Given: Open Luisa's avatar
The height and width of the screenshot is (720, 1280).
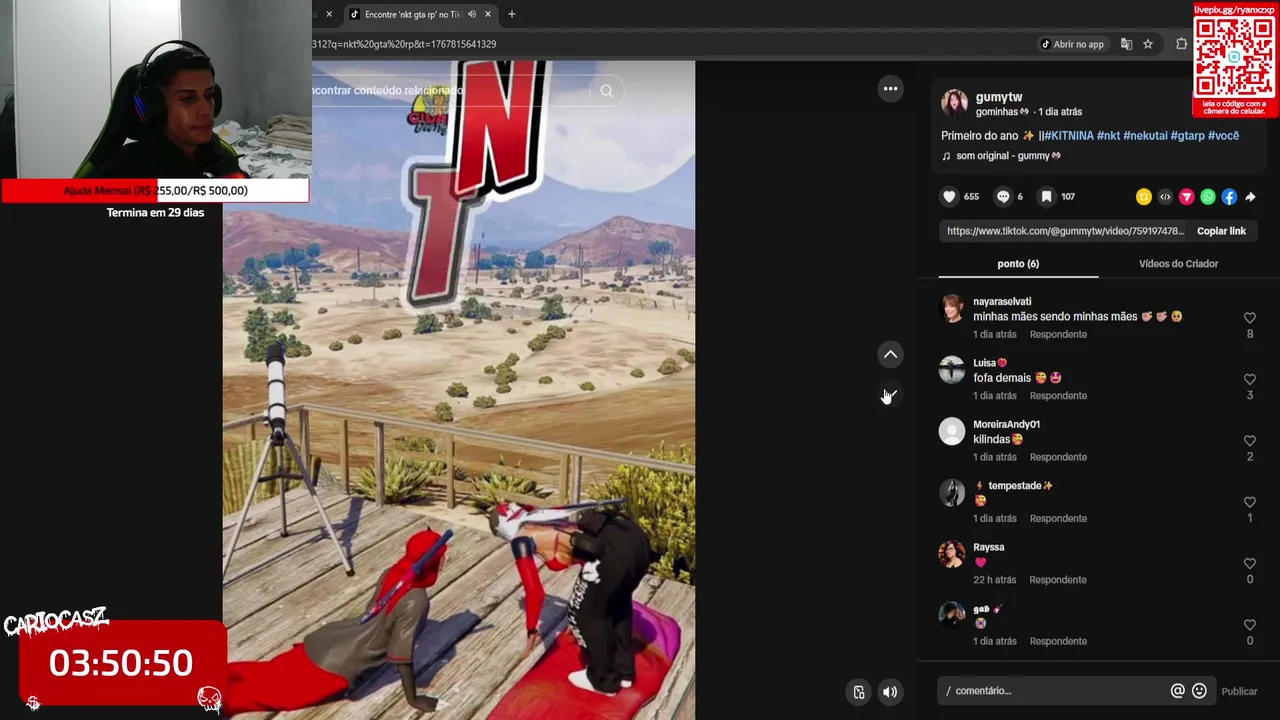Looking at the screenshot, I should (x=952, y=370).
